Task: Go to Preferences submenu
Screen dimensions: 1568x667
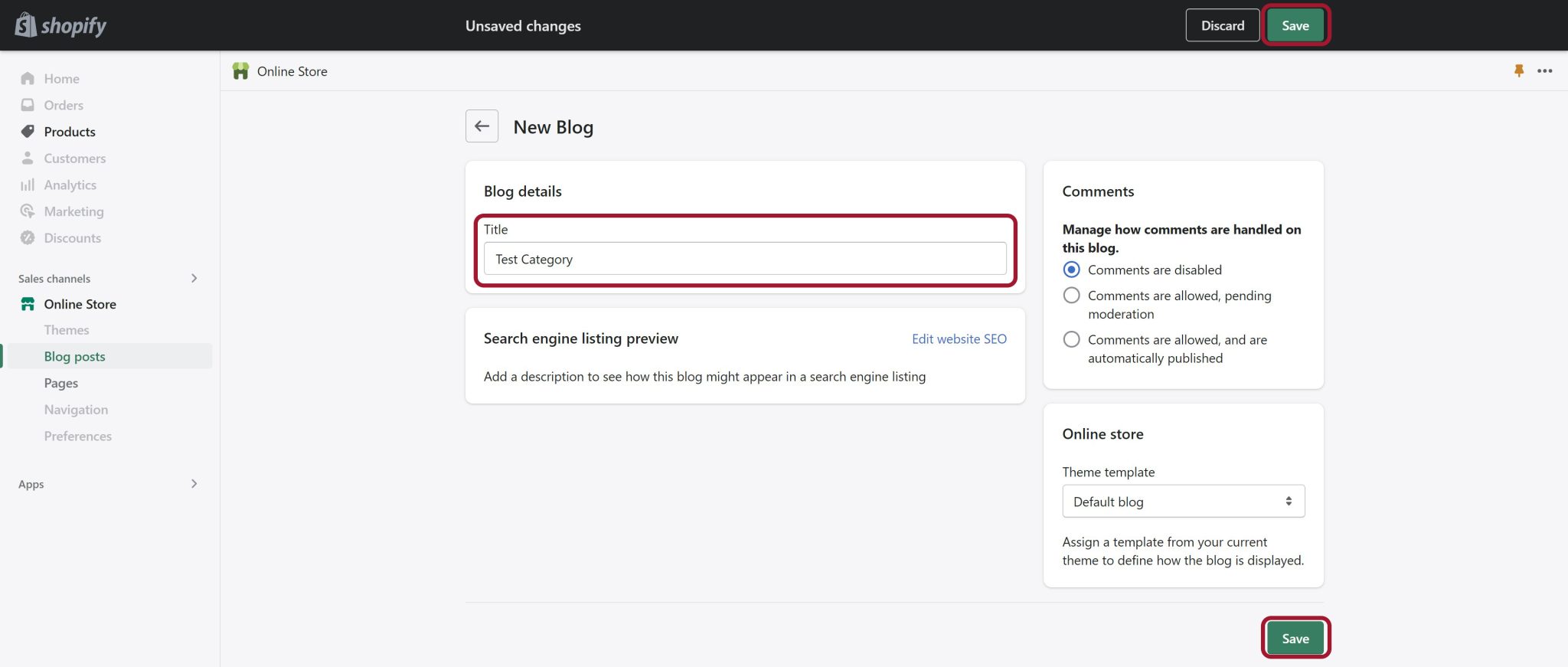Action: pos(78,436)
